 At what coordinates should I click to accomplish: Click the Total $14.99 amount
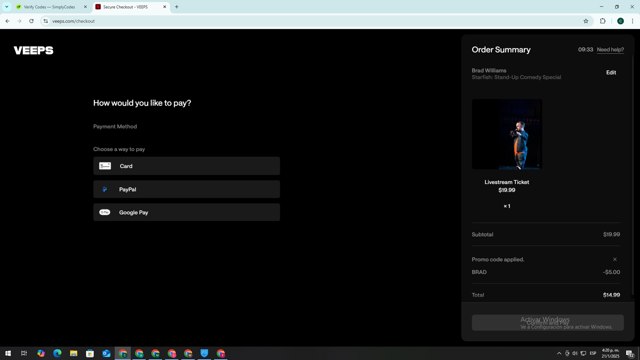611,295
